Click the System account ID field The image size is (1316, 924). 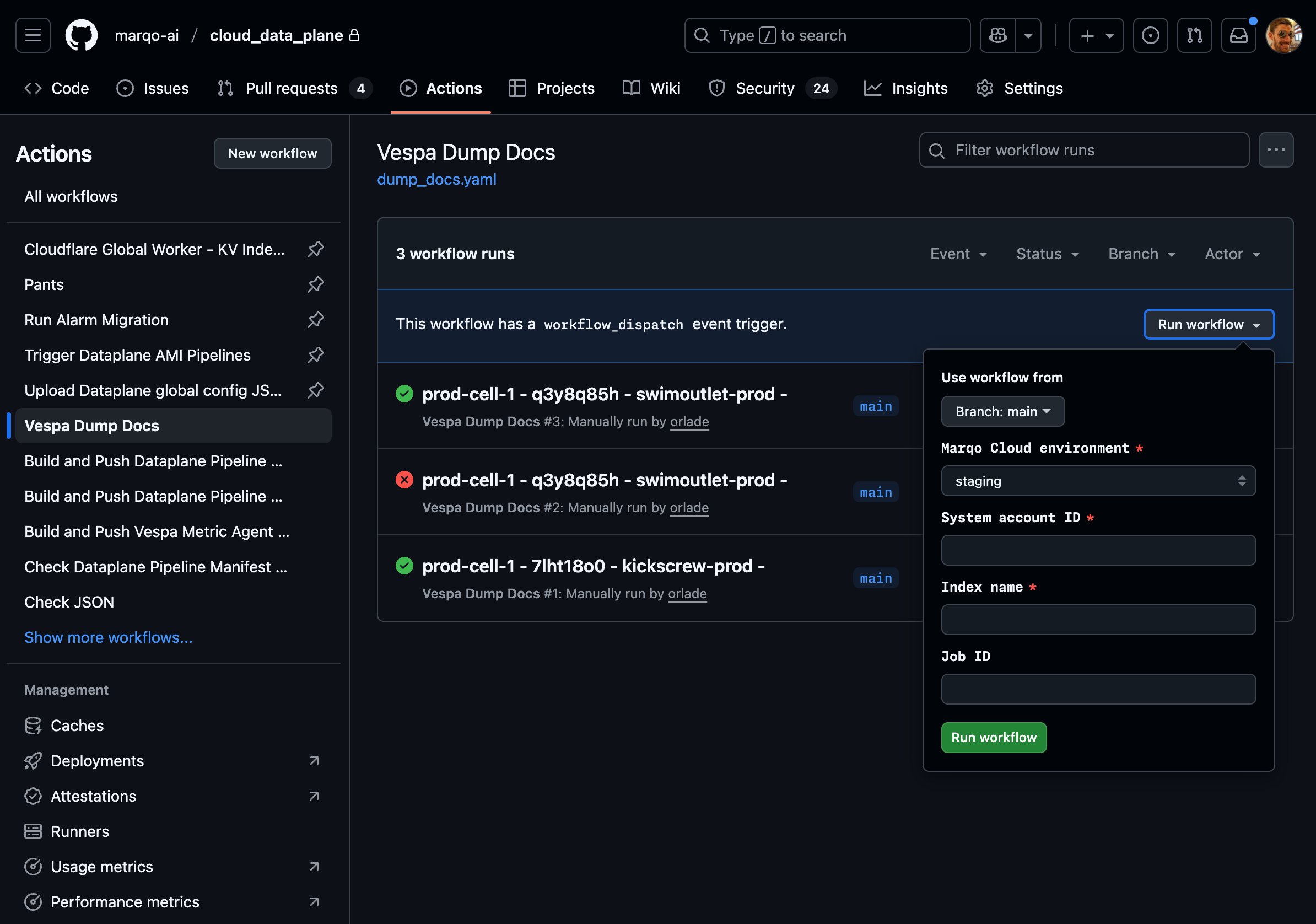(x=1098, y=550)
